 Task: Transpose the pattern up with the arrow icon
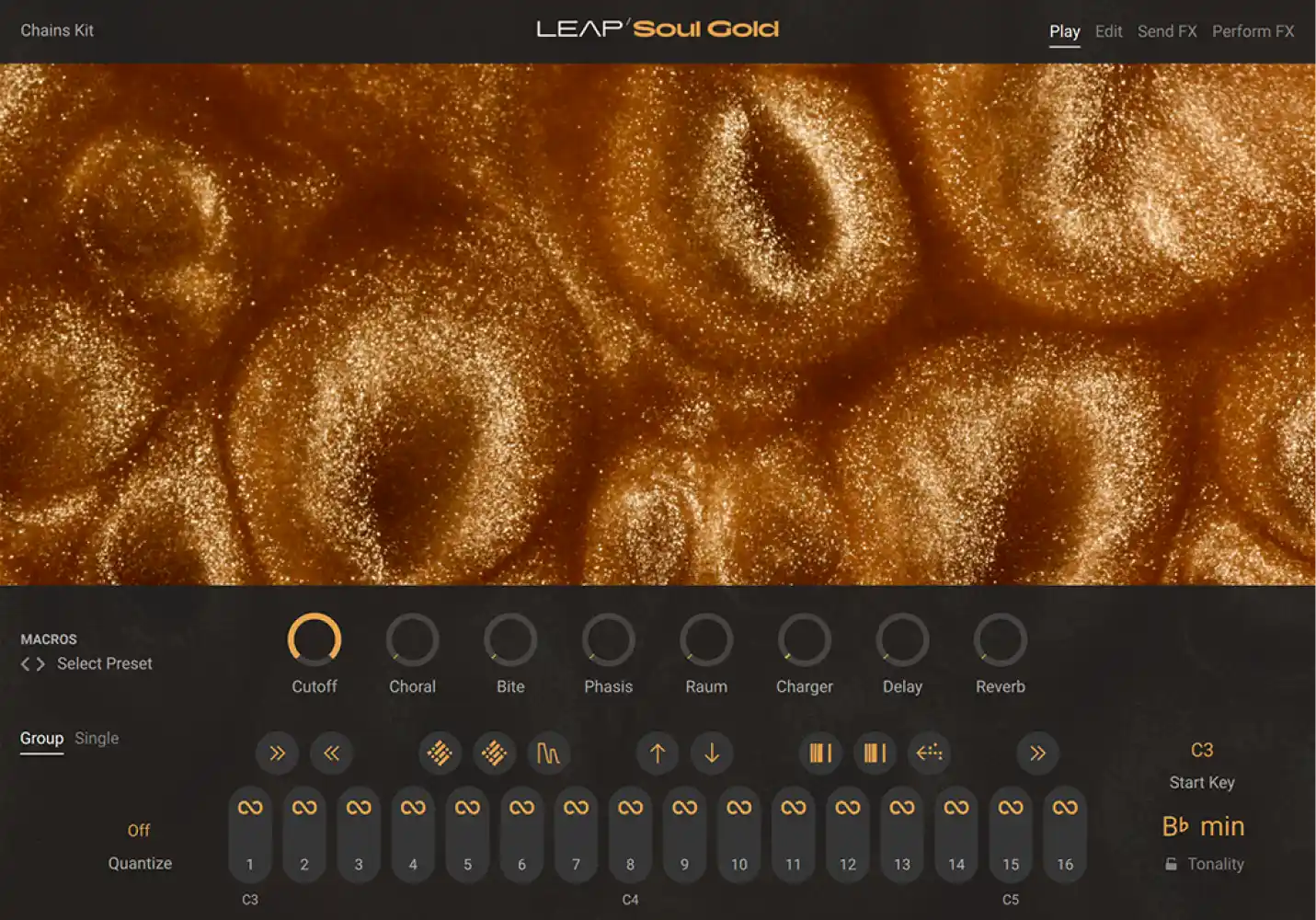click(658, 753)
